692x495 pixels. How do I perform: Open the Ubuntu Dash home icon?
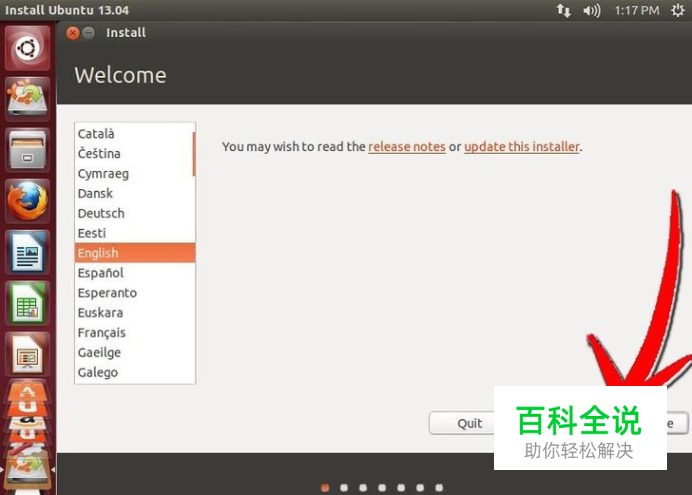point(27,48)
